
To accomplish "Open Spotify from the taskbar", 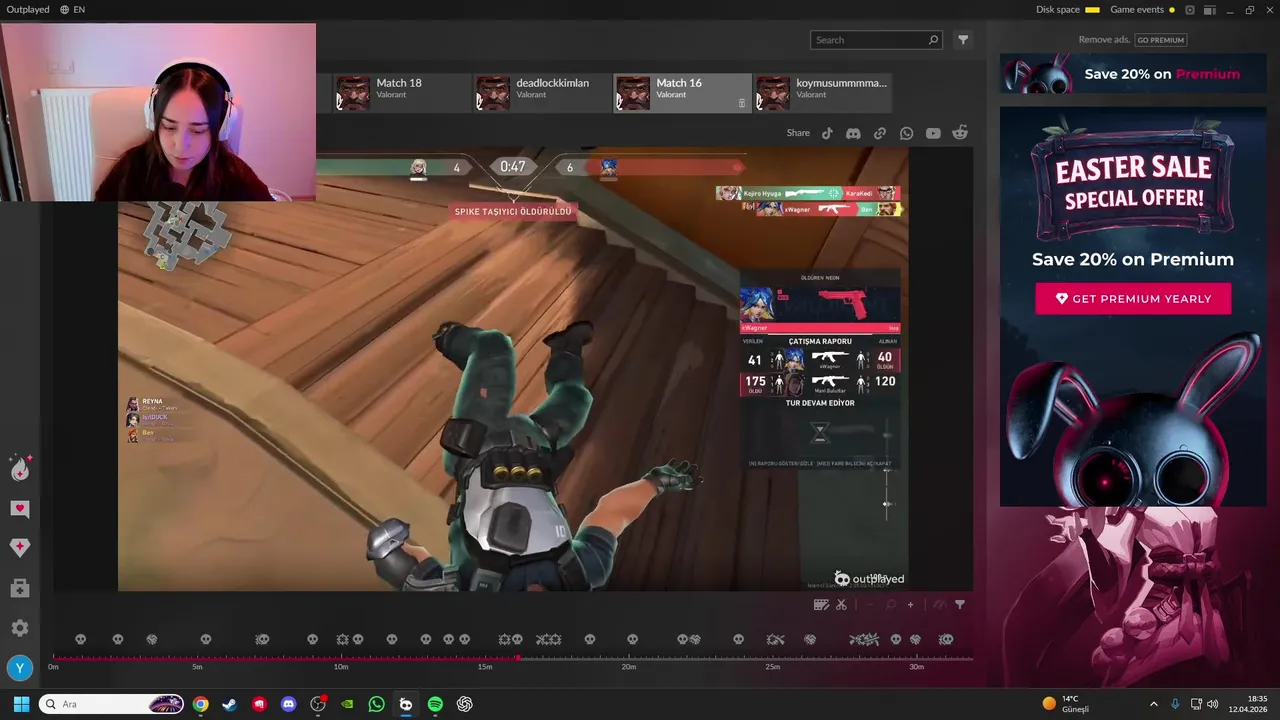I will pos(435,704).
